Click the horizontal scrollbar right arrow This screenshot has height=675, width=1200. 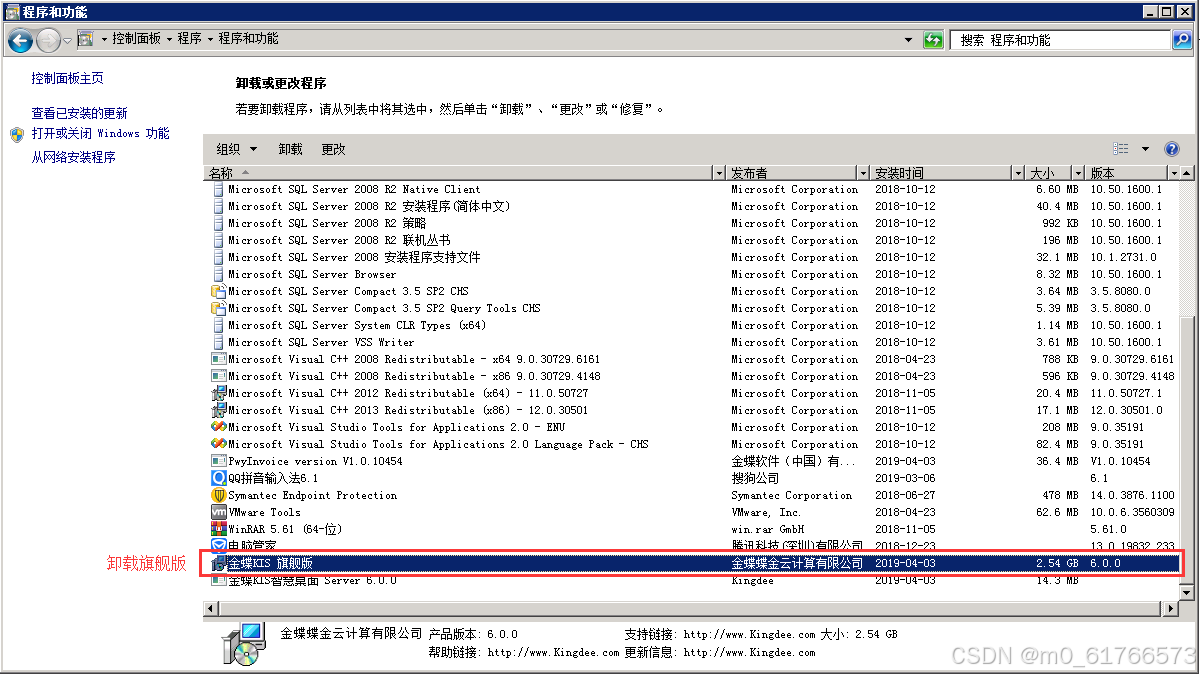(1171, 608)
